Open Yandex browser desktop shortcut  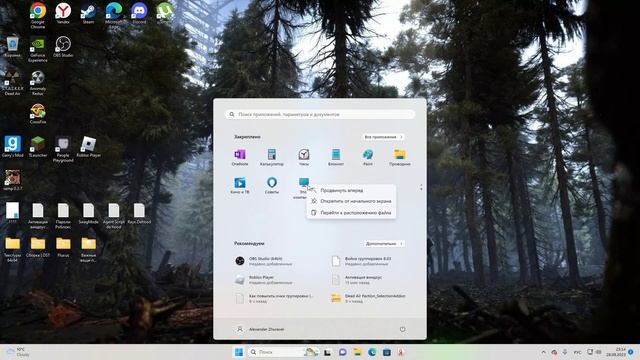click(63, 13)
